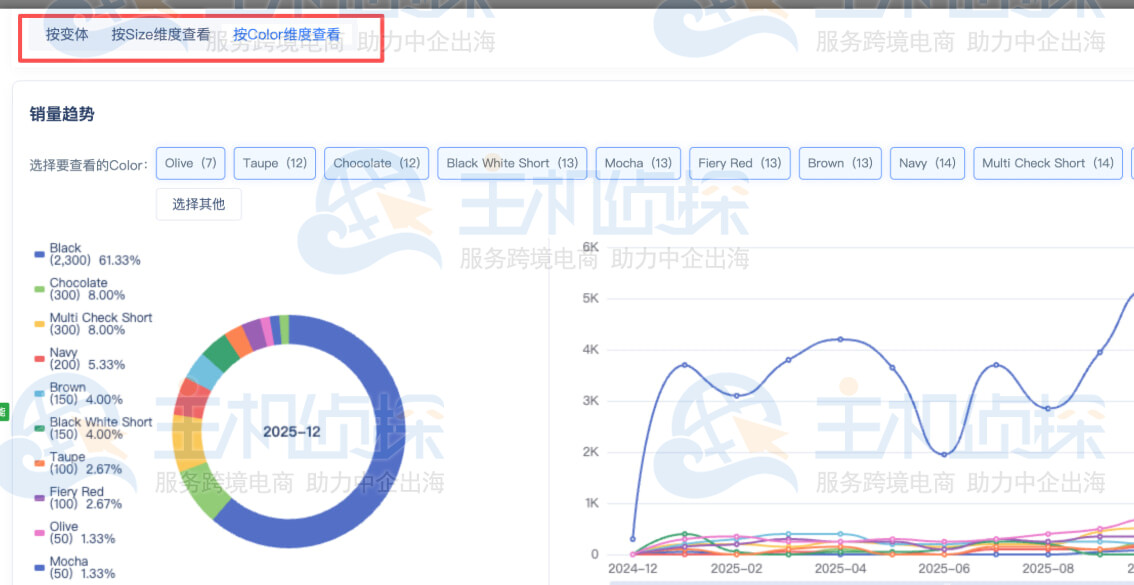Viewport: 1134px width, 585px height.
Task: Click the Navy (200) 5.33% legend text
Action: [x=87, y=359]
